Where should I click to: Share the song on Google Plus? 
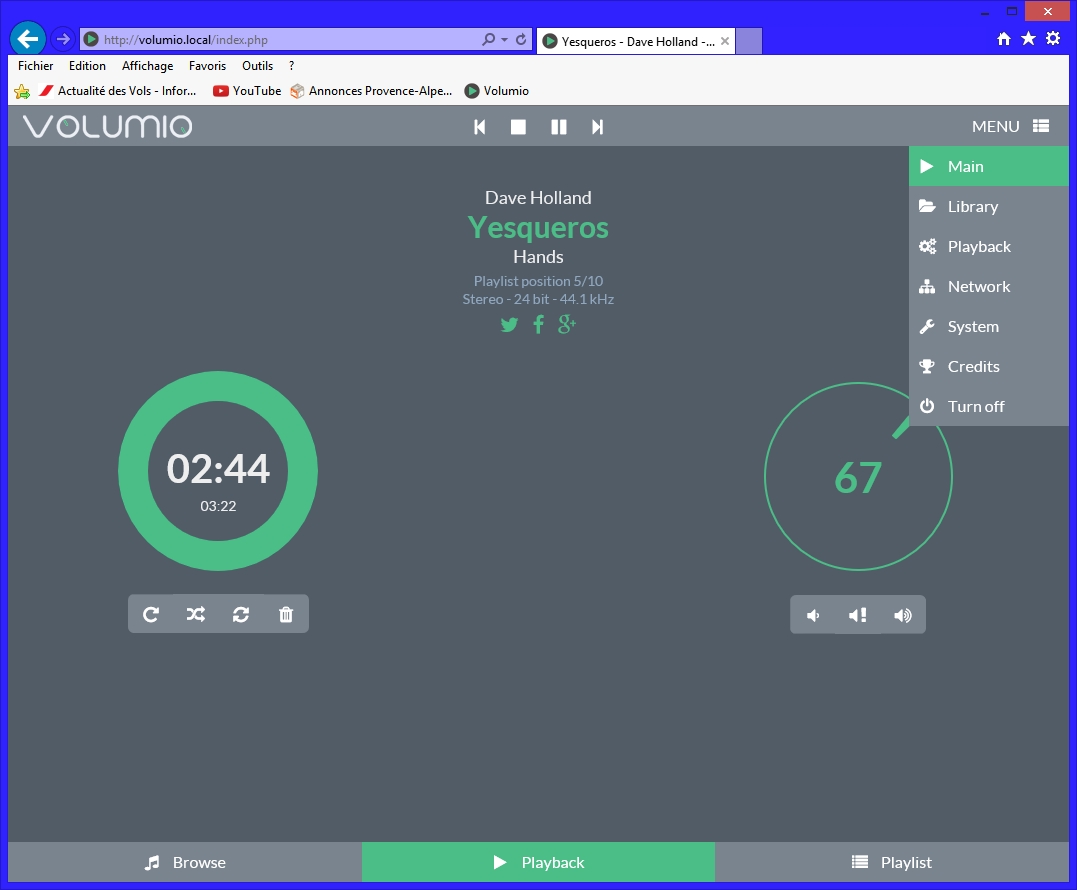pyautogui.click(x=567, y=324)
